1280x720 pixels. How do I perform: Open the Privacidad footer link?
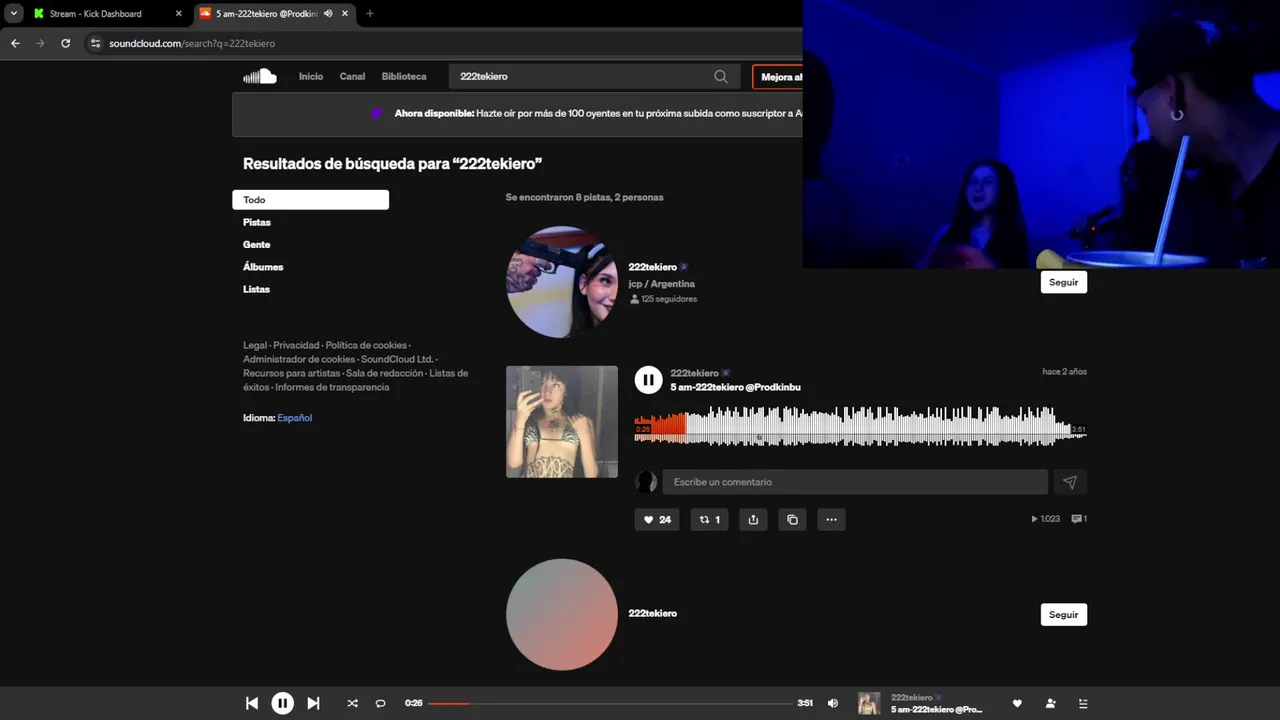(296, 345)
